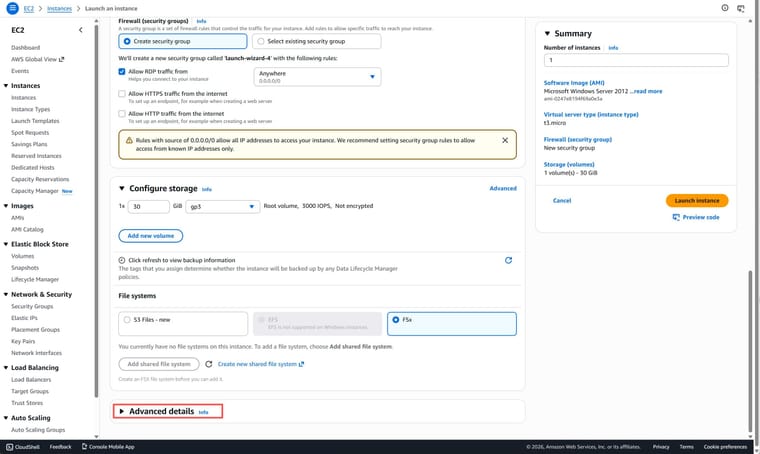Collapse the Auto Scaling sidebar group
The image size is (760, 454).
pyautogui.click(x=6, y=418)
